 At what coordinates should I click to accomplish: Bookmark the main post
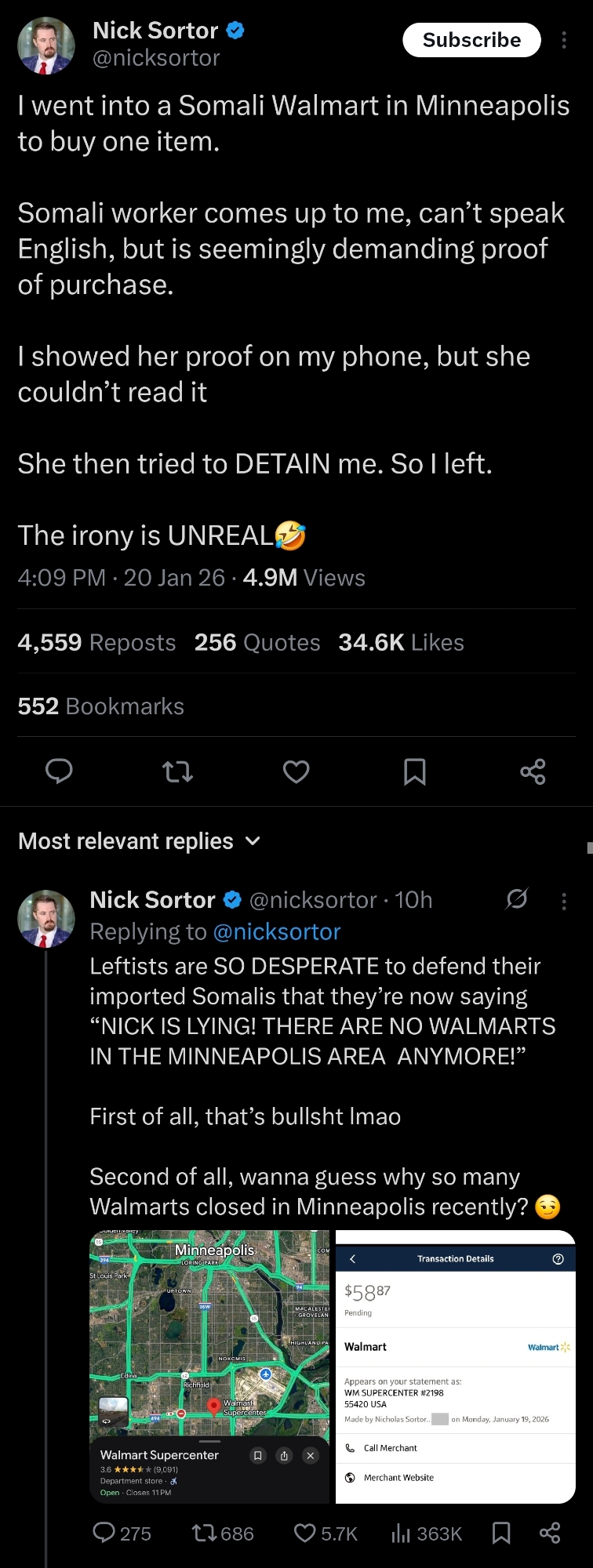(x=414, y=772)
